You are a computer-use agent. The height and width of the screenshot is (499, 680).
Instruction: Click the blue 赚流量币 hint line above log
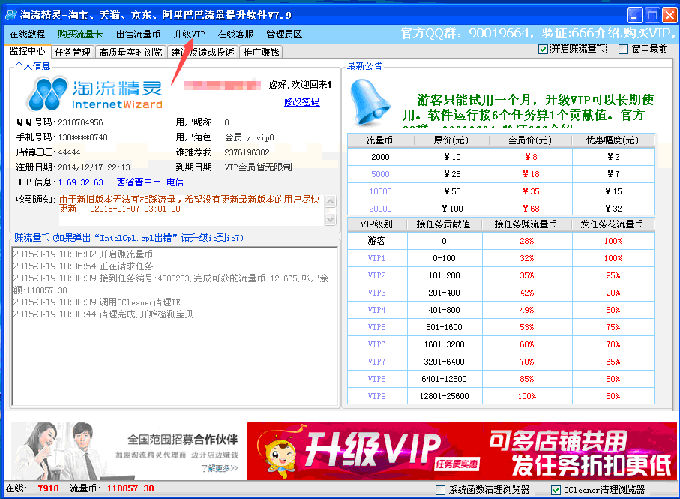(x=129, y=238)
